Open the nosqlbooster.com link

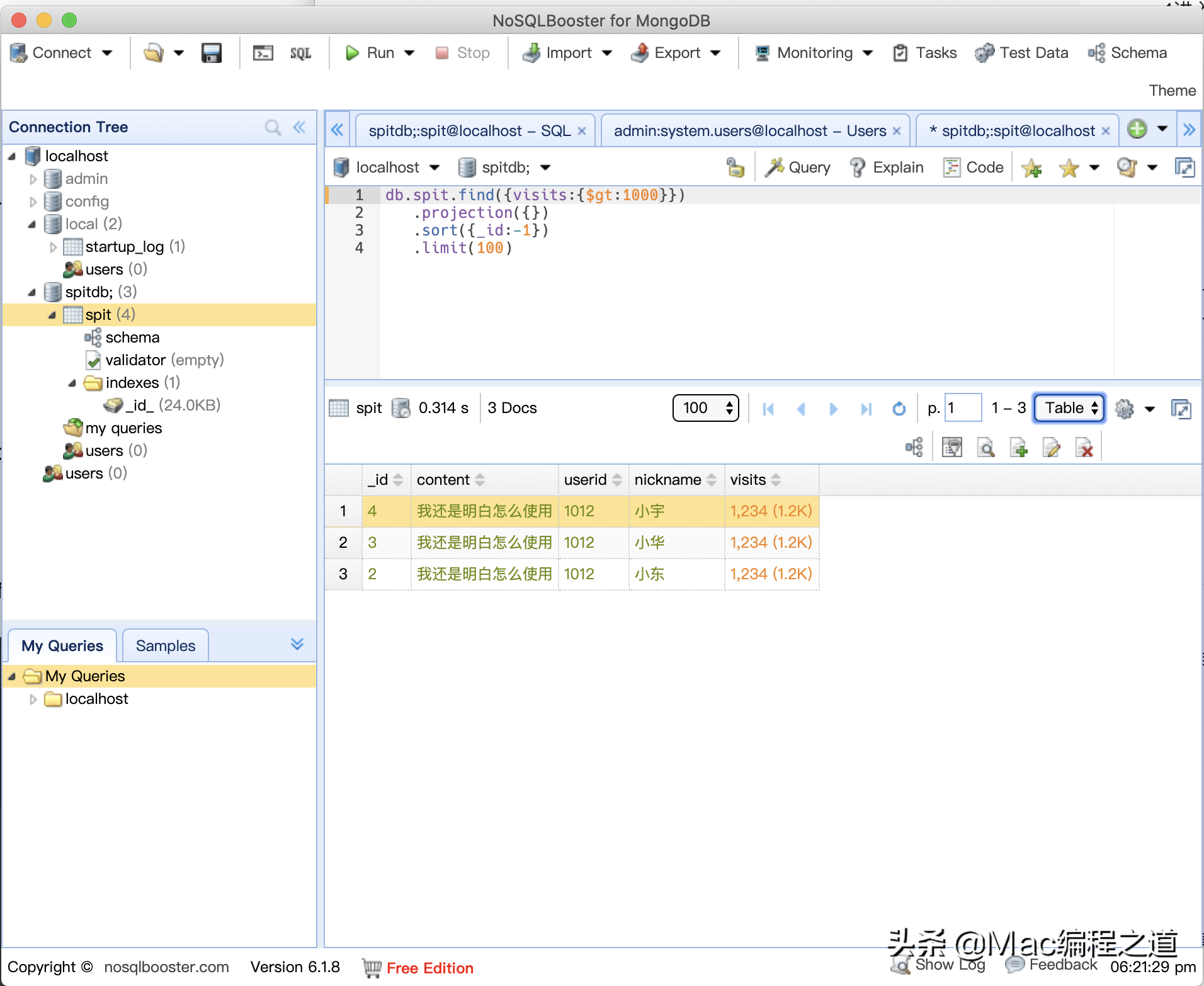tap(166, 967)
